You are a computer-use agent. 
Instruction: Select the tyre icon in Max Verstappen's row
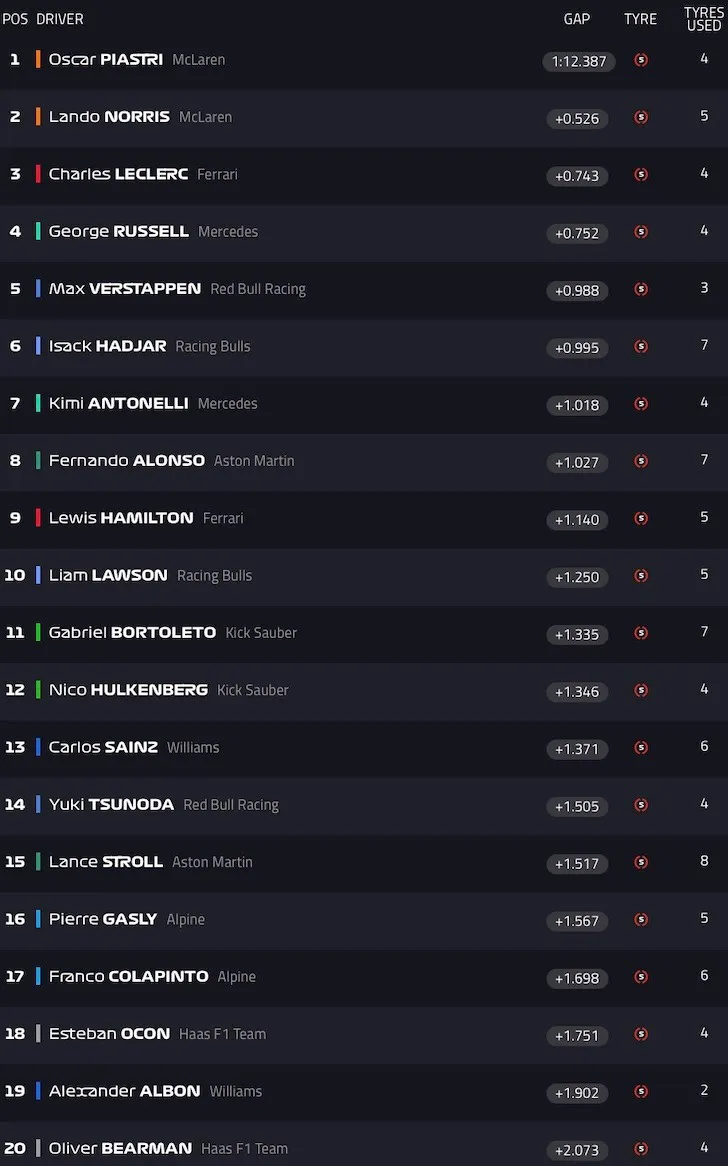tap(641, 289)
